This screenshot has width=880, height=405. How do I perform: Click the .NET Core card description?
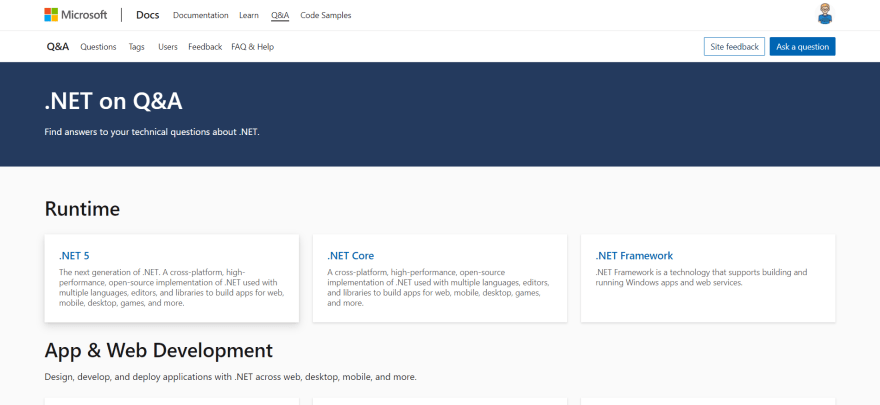pyautogui.click(x=439, y=288)
